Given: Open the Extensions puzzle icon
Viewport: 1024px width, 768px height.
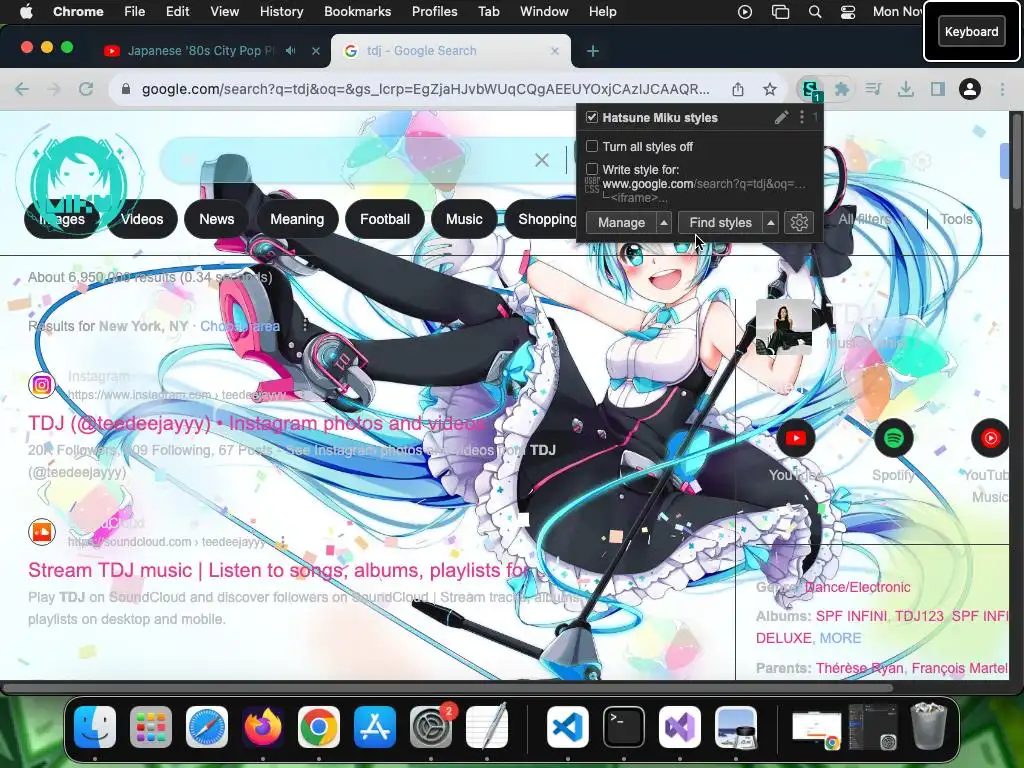Looking at the screenshot, I should [842, 89].
